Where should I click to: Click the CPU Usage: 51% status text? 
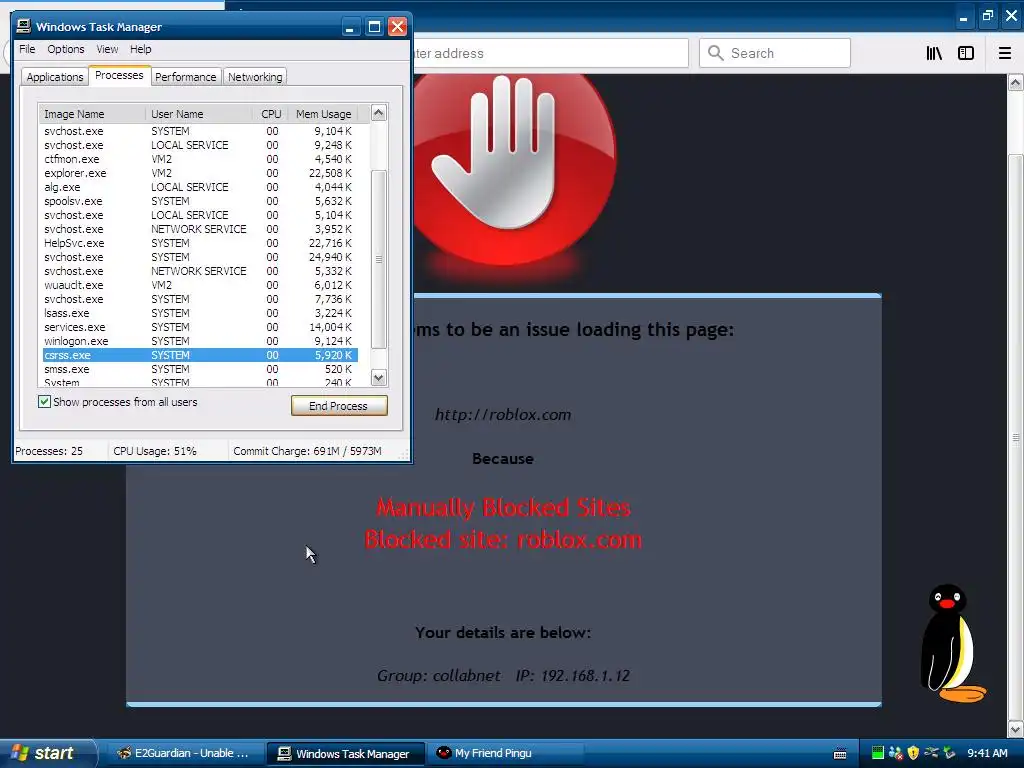(x=155, y=451)
